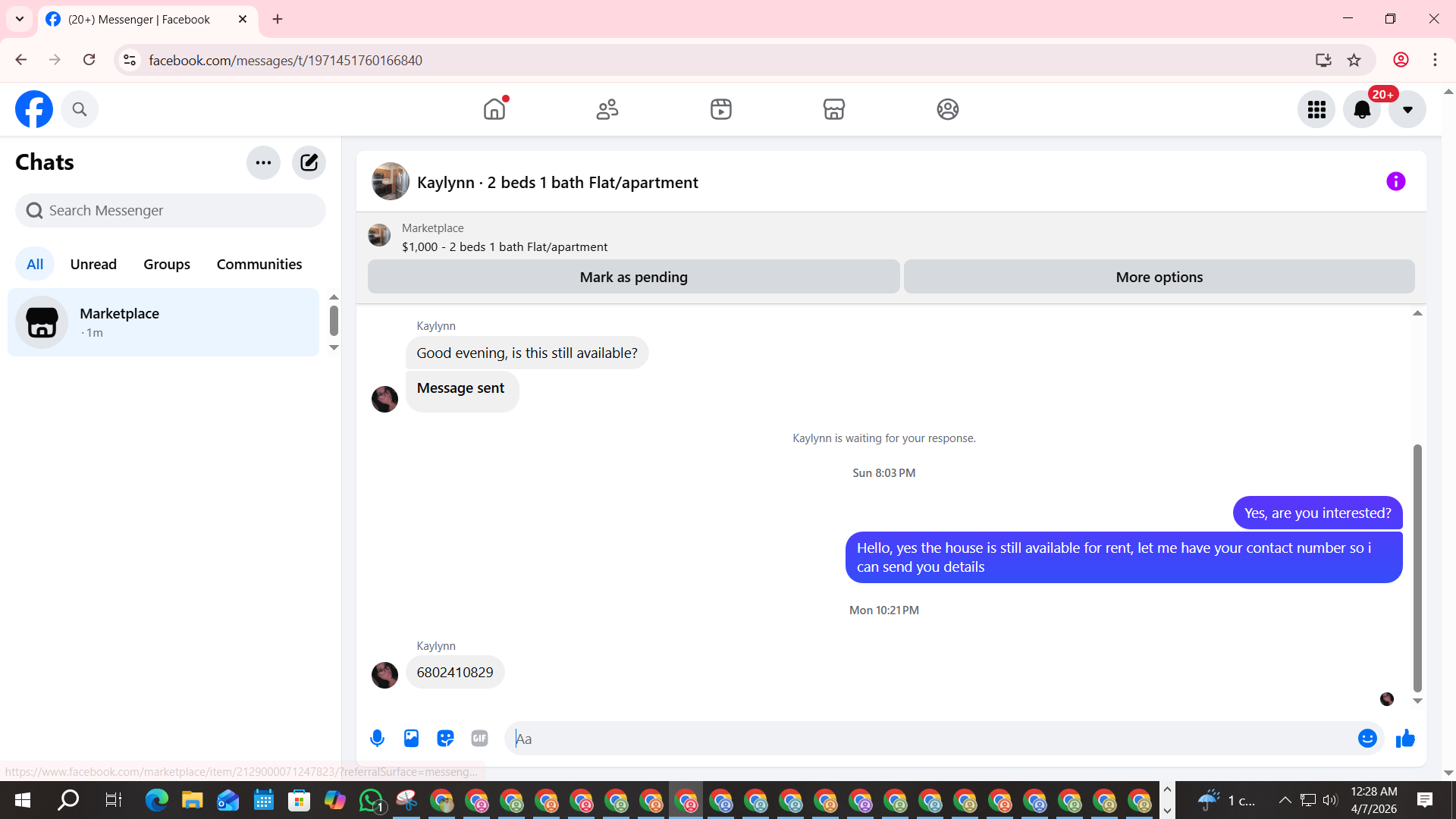
Task: Expand the account dropdown arrow
Action: pyautogui.click(x=1407, y=110)
